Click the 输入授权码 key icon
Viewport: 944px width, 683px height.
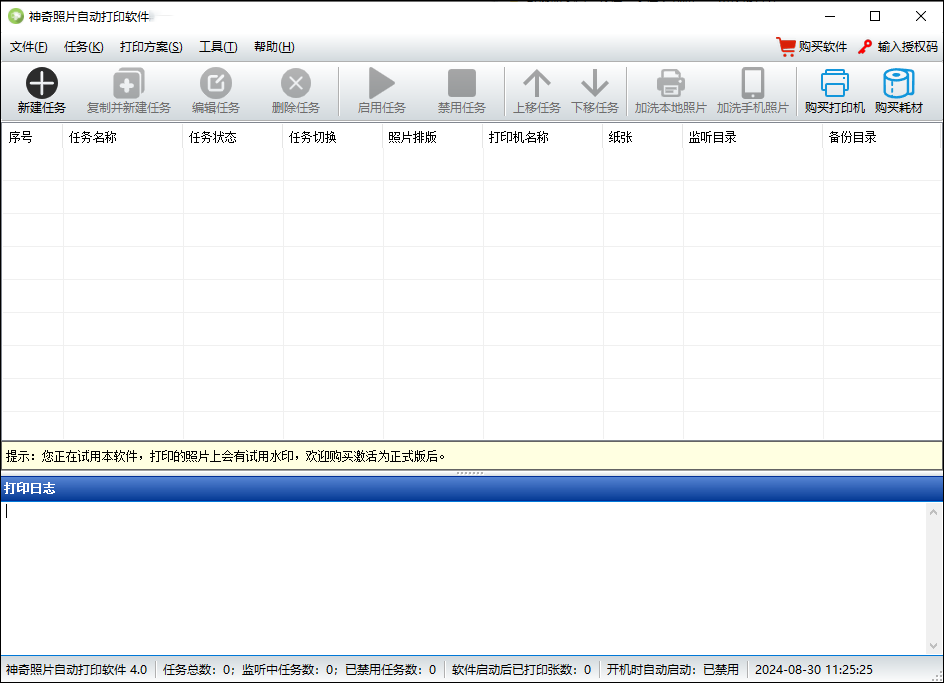(x=865, y=47)
